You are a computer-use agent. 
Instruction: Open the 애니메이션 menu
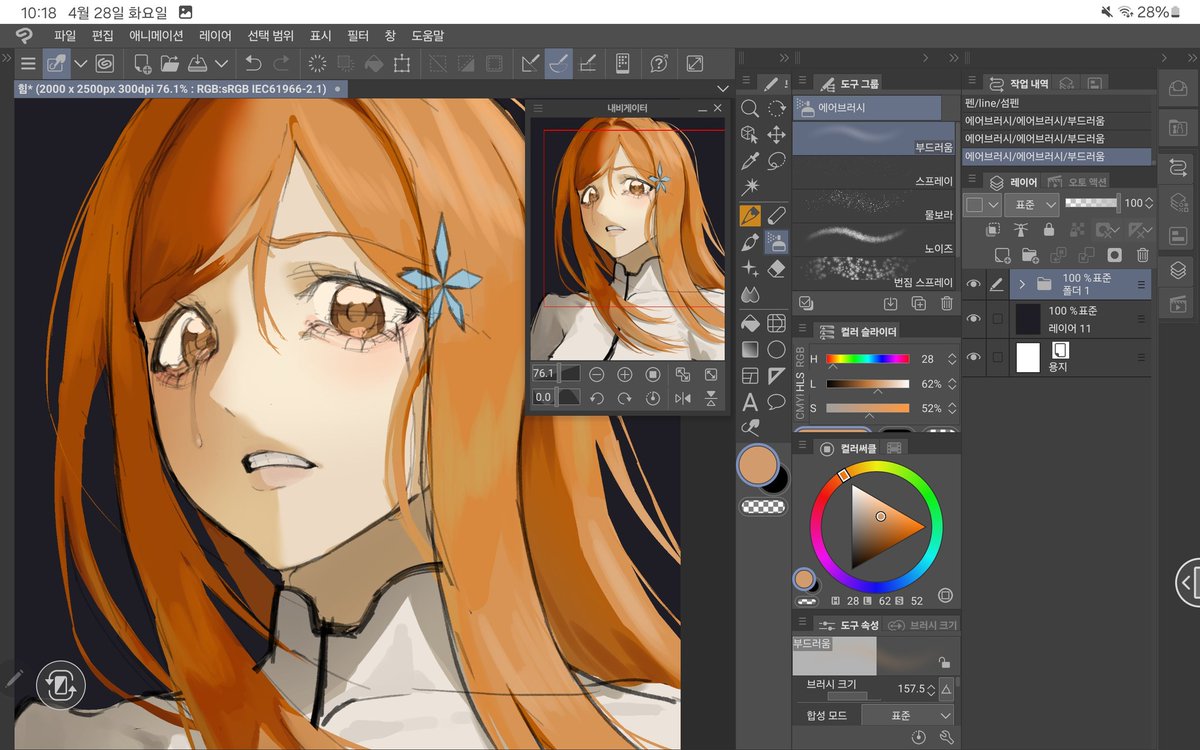tap(156, 35)
